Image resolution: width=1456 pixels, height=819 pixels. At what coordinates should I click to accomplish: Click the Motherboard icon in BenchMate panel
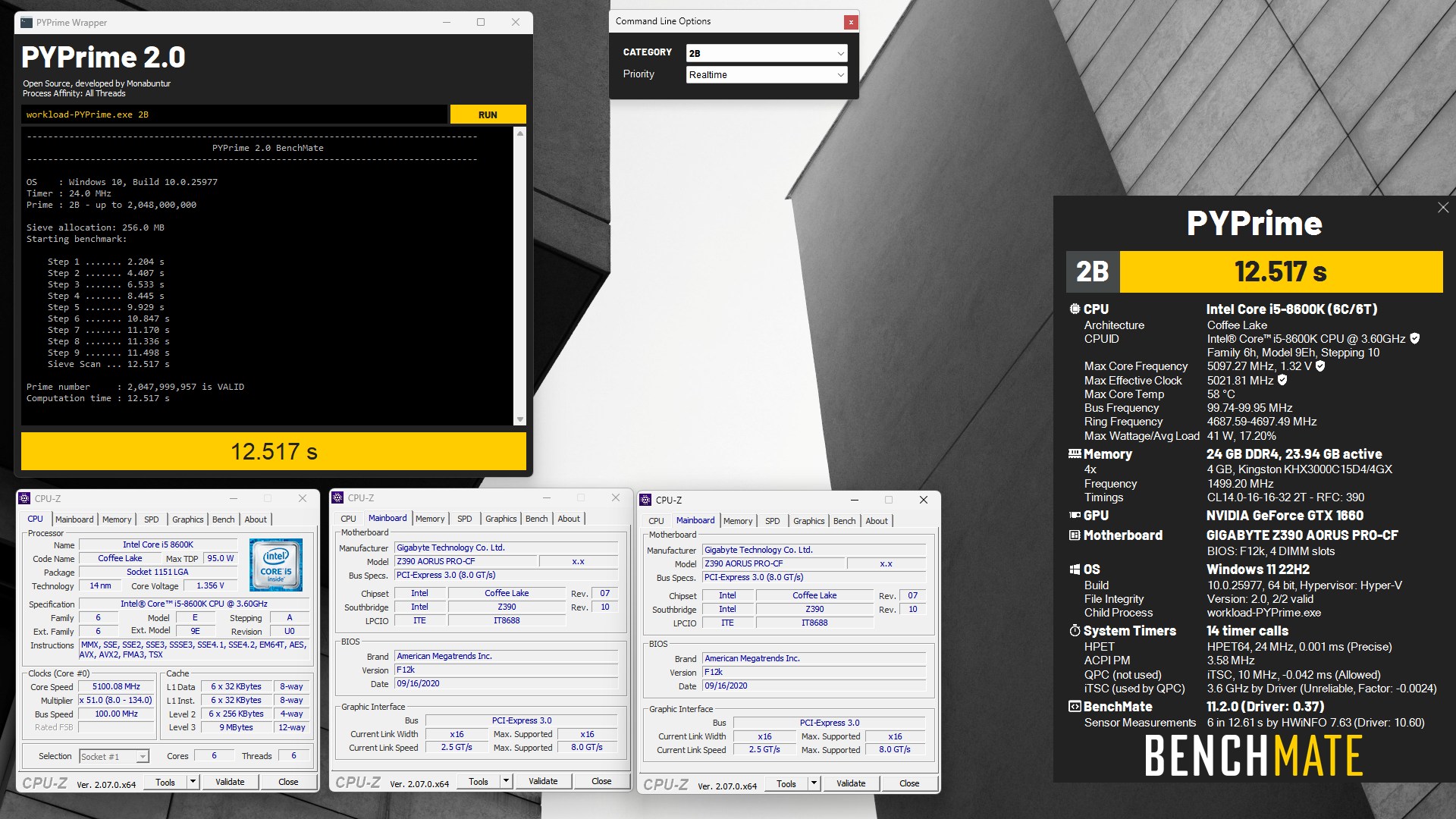pyautogui.click(x=1075, y=535)
